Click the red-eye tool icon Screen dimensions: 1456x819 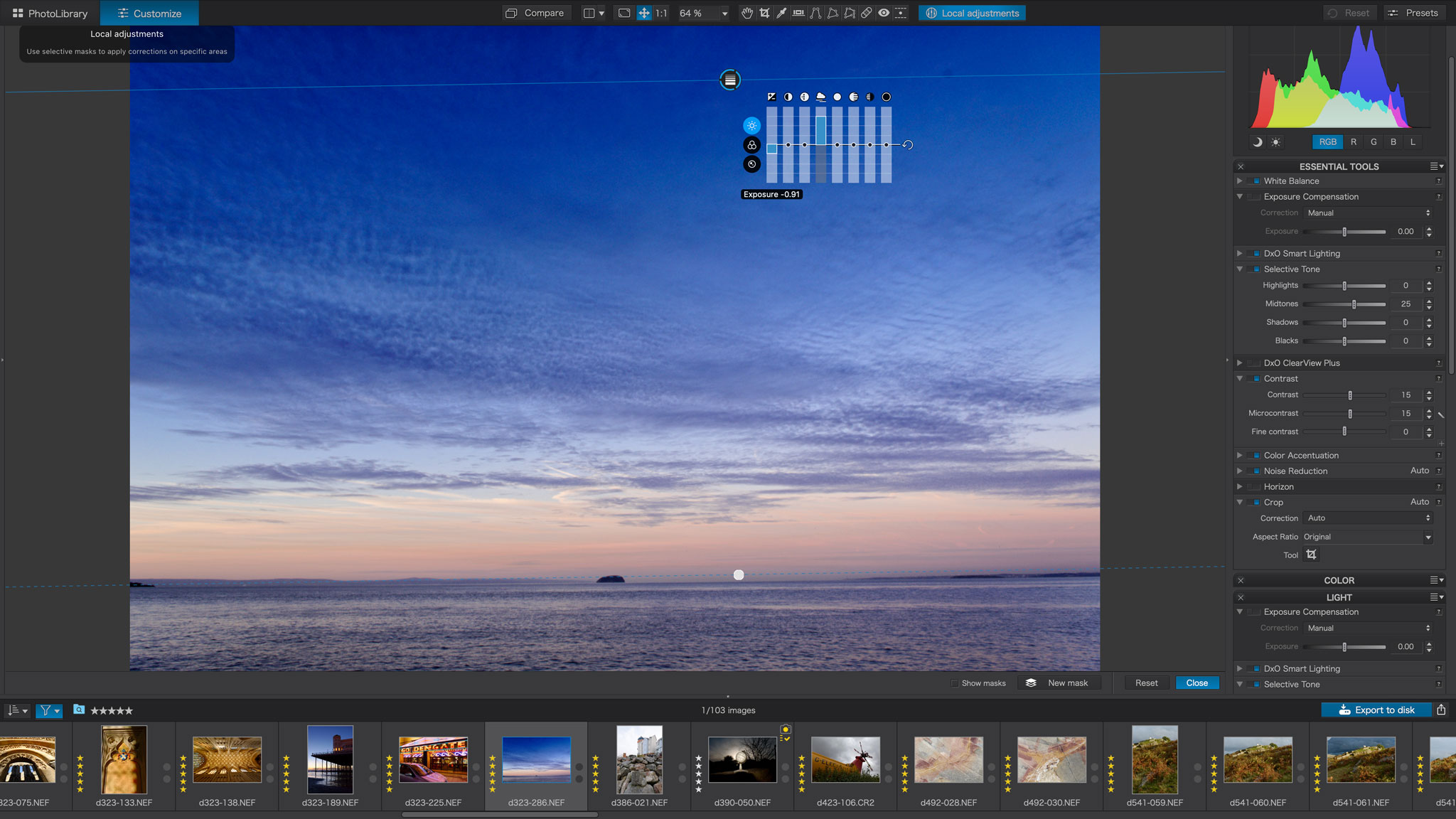pos(884,13)
